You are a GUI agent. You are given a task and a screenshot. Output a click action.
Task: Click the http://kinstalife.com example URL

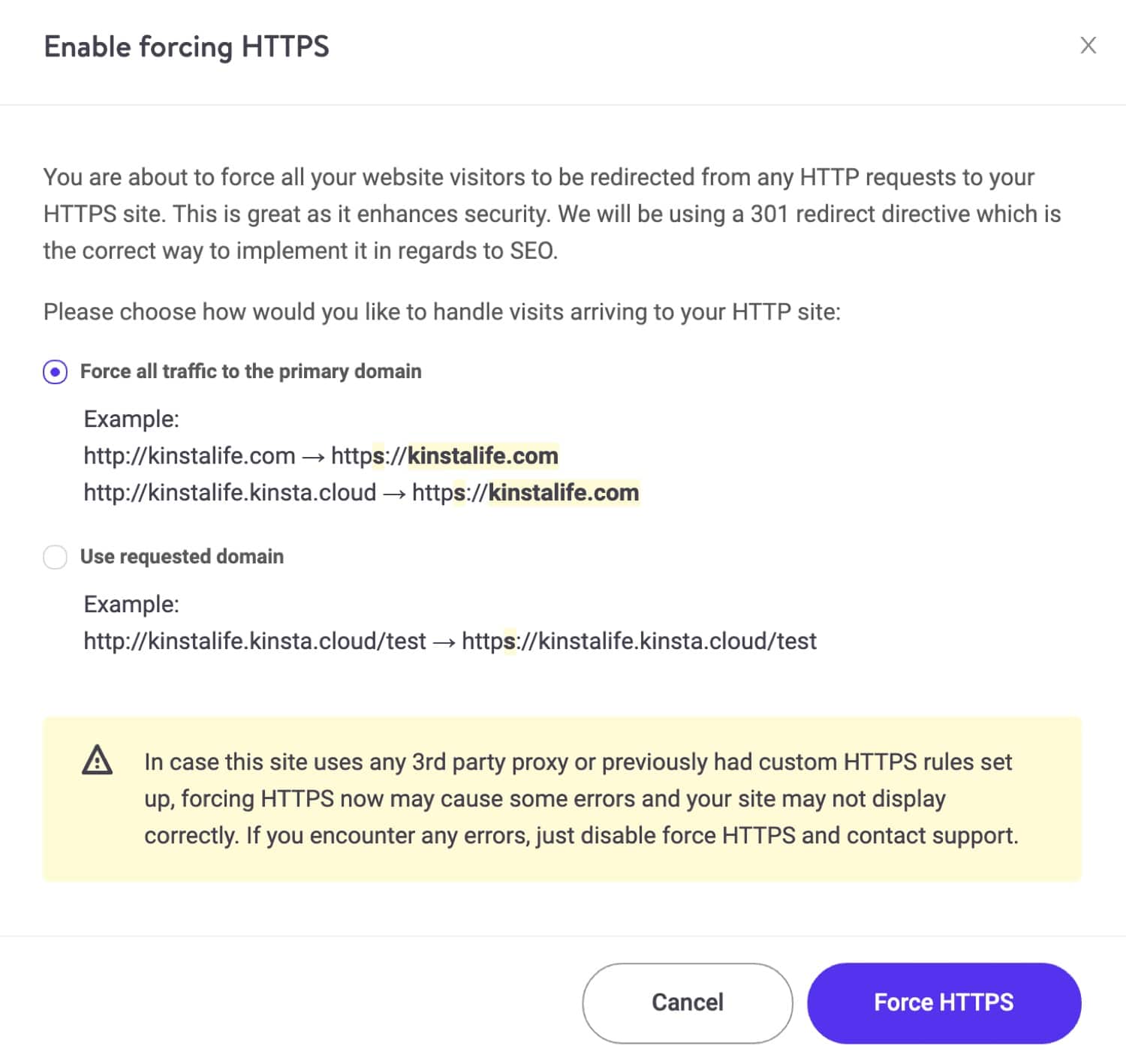(188, 455)
